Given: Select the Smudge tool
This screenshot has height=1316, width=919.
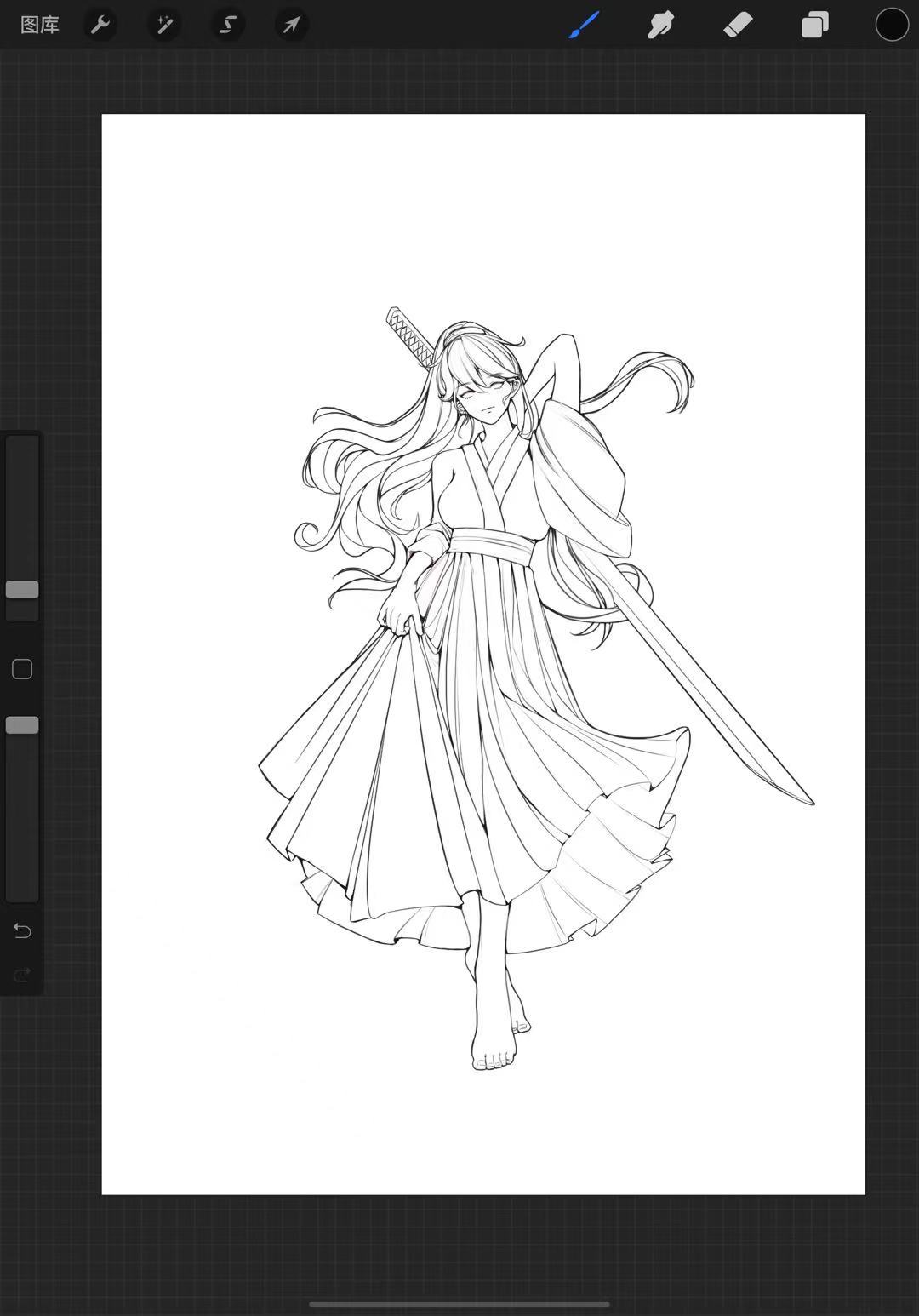Looking at the screenshot, I should point(660,25).
